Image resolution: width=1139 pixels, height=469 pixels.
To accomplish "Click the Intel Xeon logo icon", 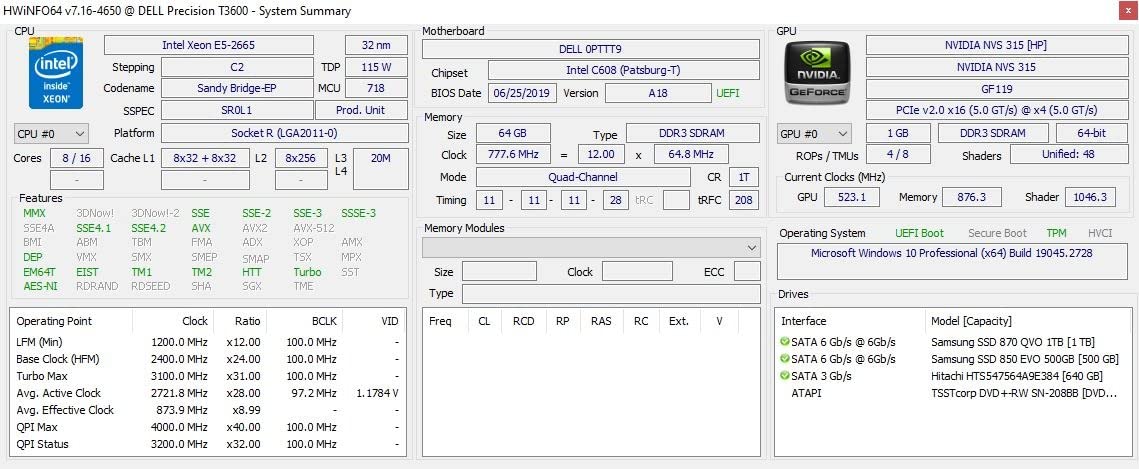I will [x=56, y=72].
